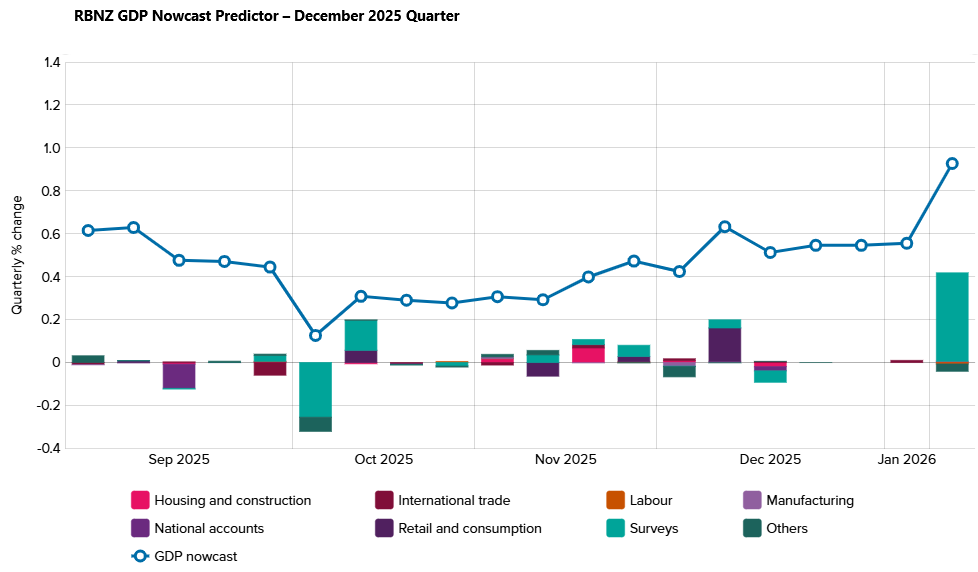
Task: Select the highest GDP nowcast point in January 2026
Action: [952, 163]
